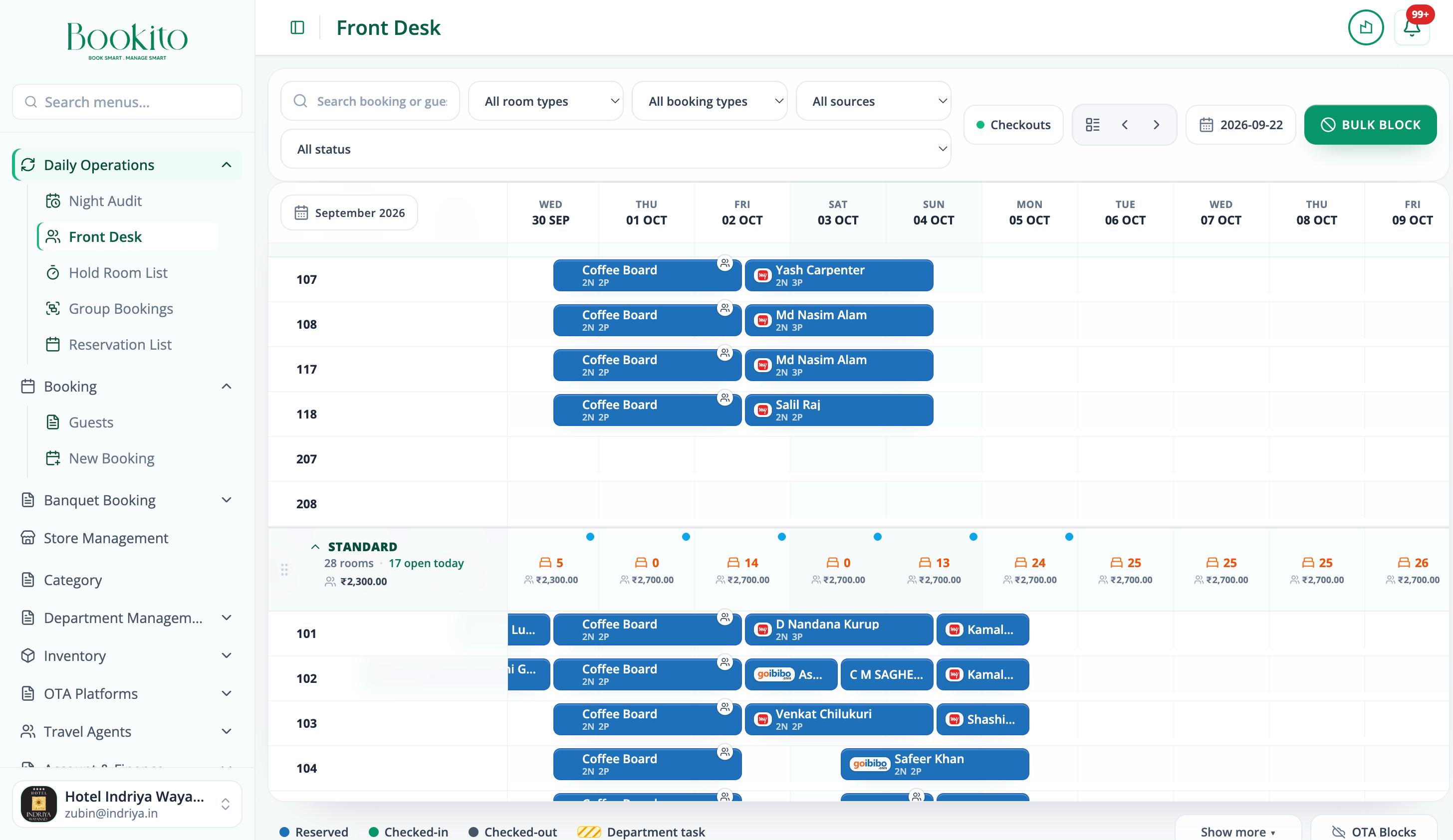Go to next dates arrow
This screenshot has width=1453, height=840.
click(x=1156, y=125)
